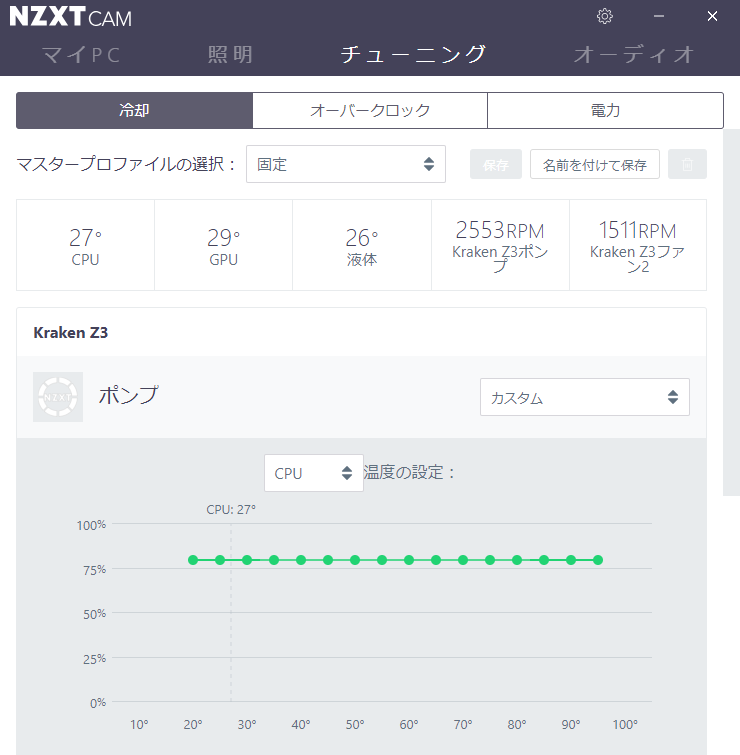Click the vertical scrollbar on the right
Screen dimensions: 740x755
pyautogui.click(x=731, y=312)
